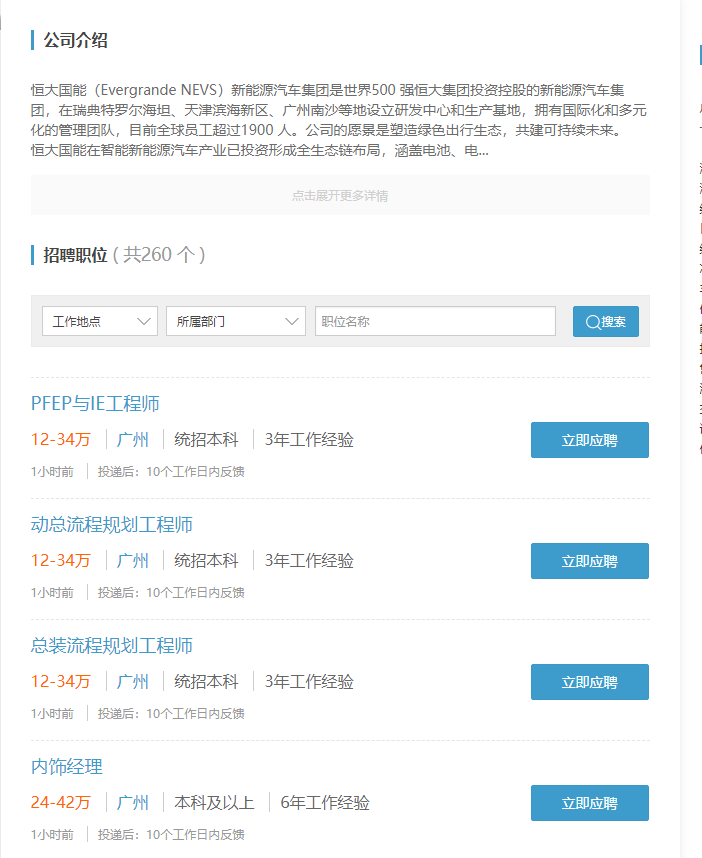
Task: Click the 本科及以上 education text
Action: (214, 803)
